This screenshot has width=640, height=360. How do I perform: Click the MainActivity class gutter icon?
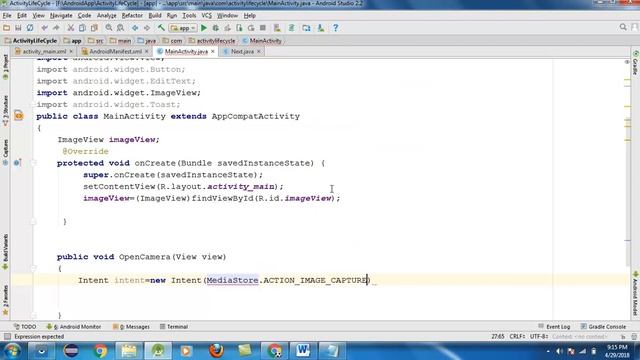(19, 116)
